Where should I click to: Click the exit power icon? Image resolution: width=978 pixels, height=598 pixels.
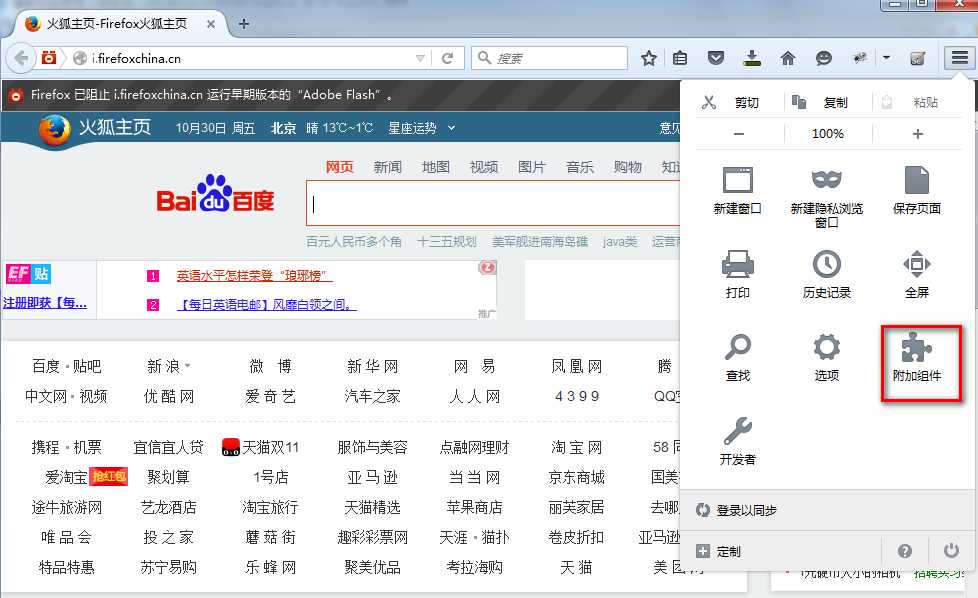click(x=951, y=551)
